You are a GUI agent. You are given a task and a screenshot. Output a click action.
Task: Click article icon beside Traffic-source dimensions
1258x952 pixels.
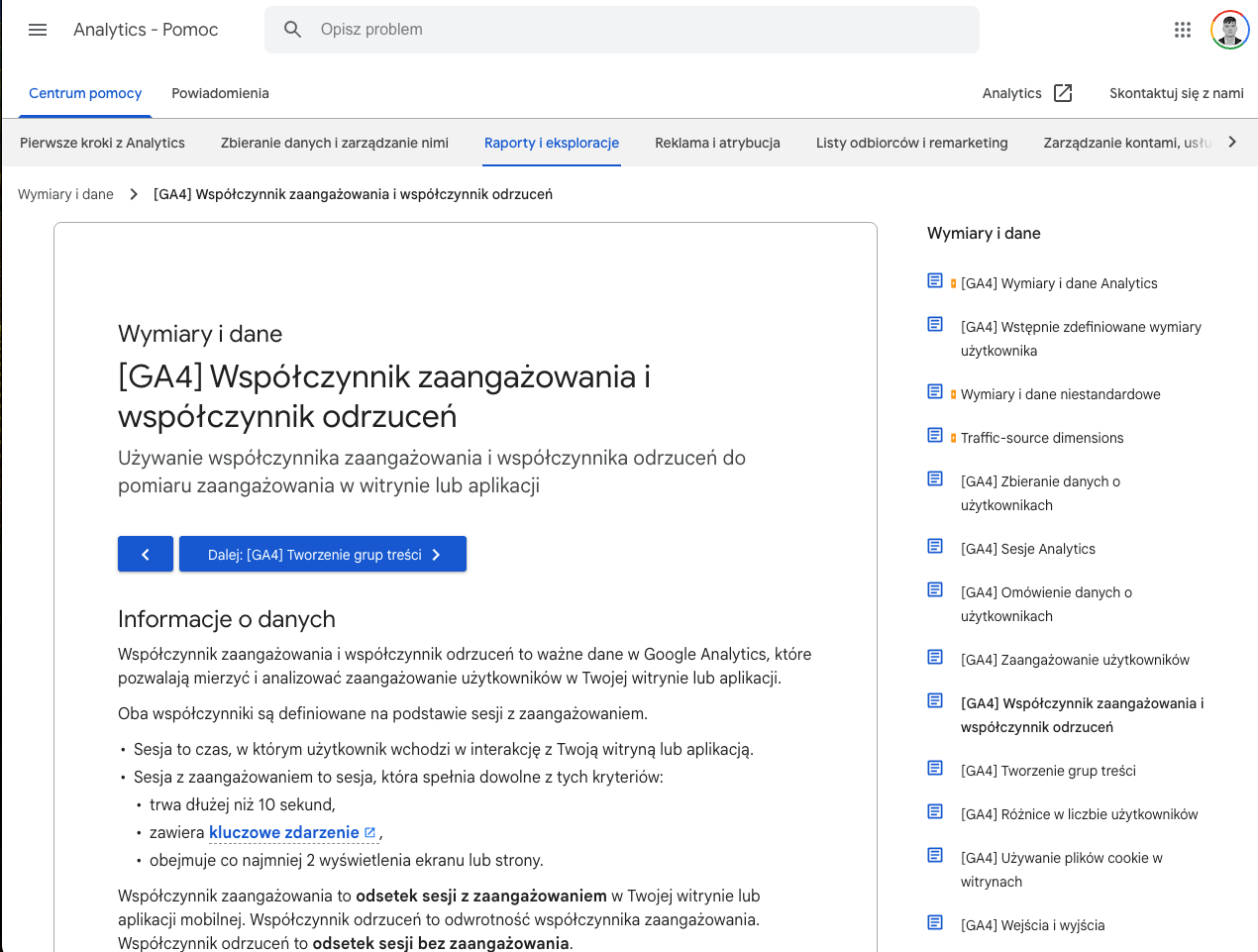(935, 435)
